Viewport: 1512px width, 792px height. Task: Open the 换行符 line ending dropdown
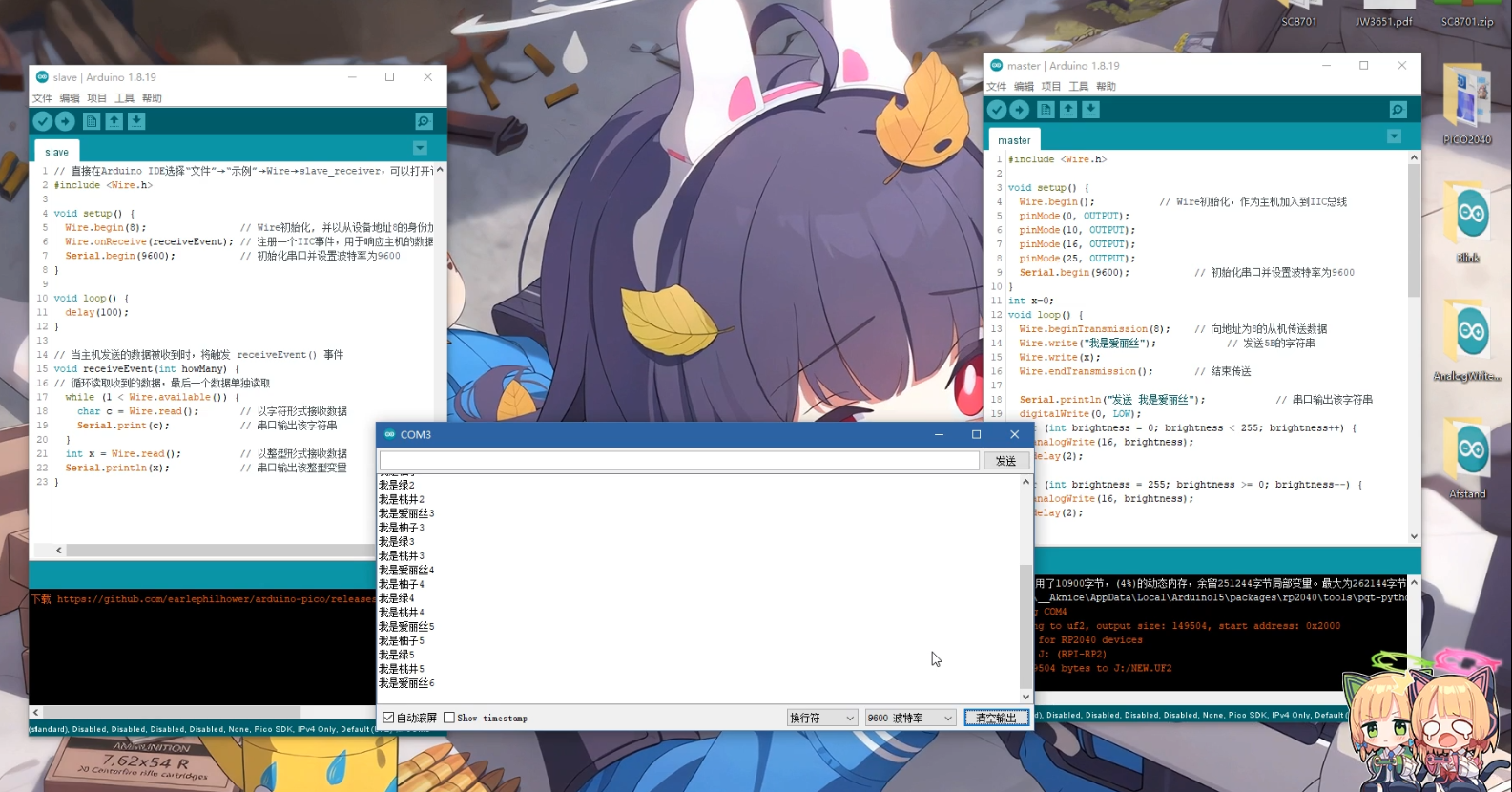[x=822, y=718]
